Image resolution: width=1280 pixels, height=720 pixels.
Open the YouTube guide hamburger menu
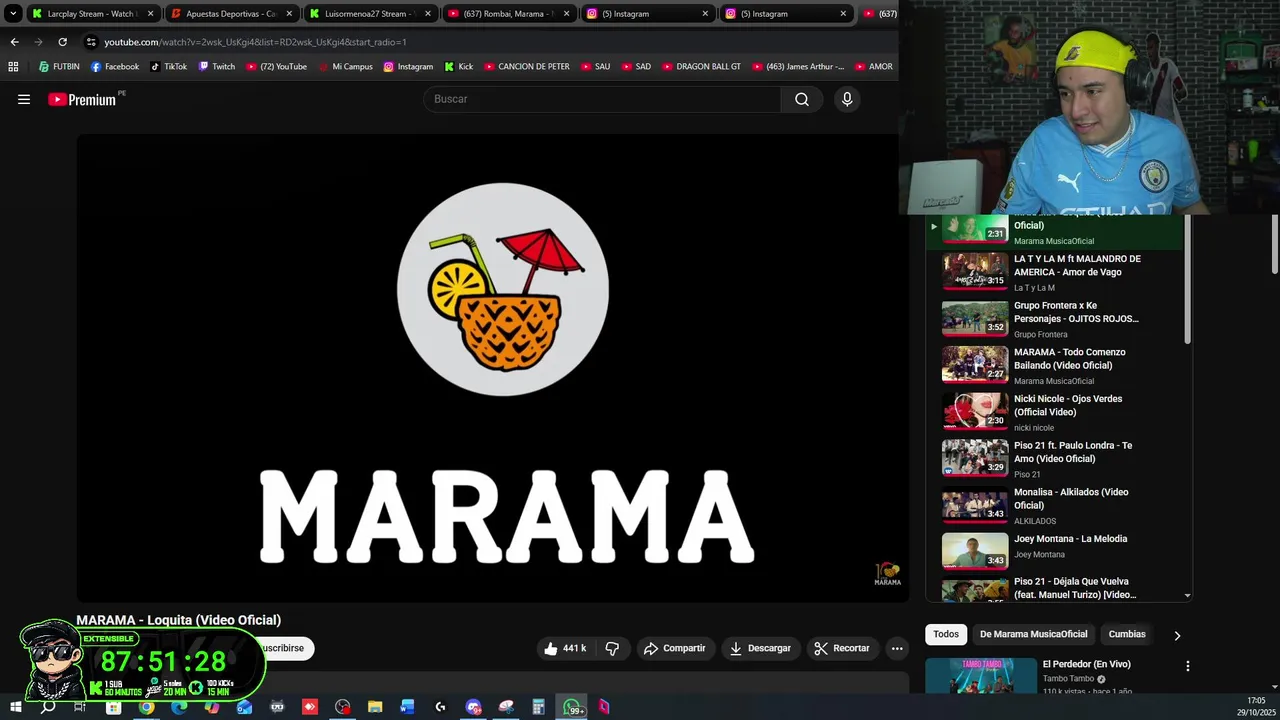tap(24, 99)
